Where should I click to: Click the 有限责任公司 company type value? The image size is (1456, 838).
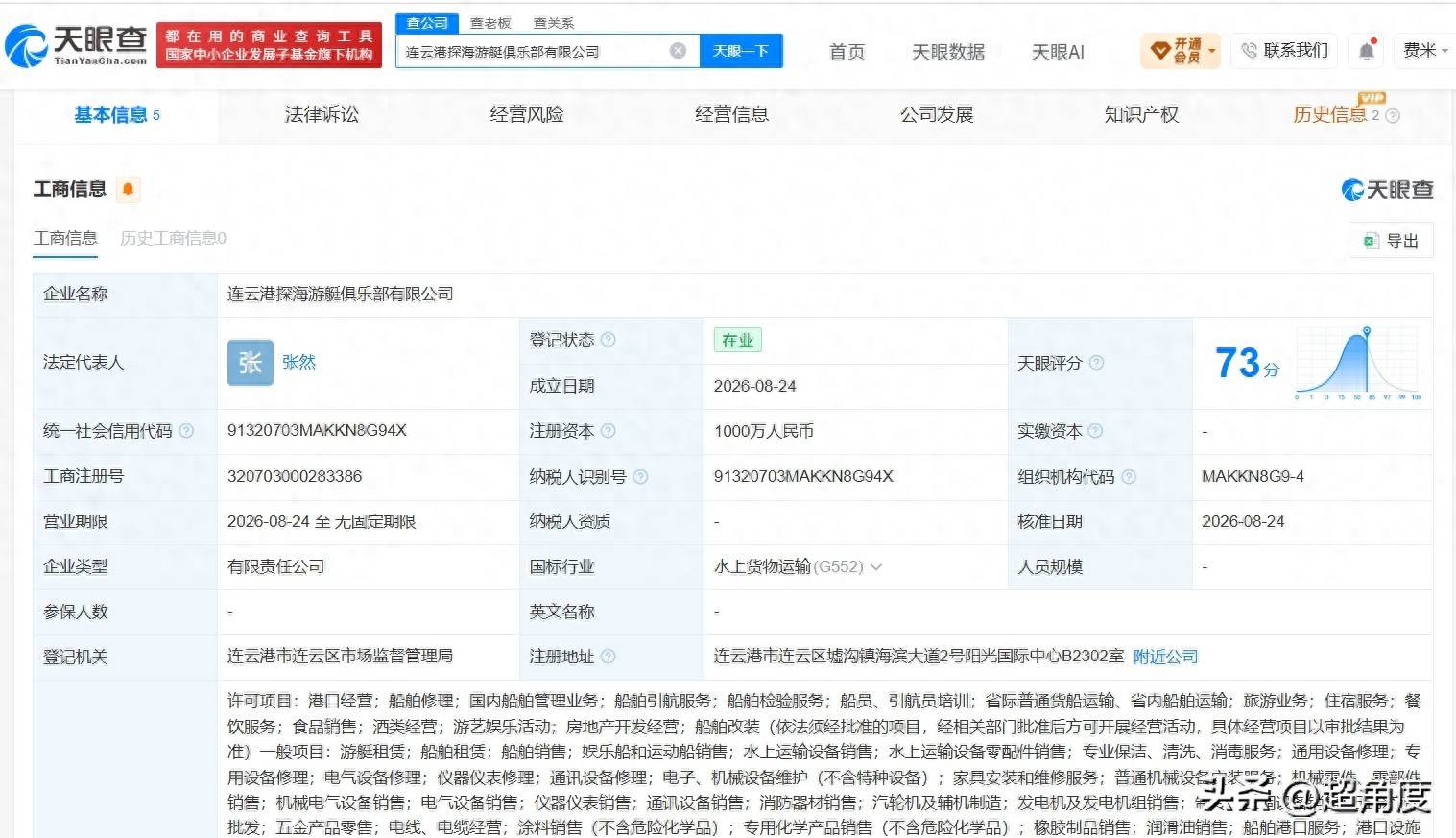click(x=275, y=566)
